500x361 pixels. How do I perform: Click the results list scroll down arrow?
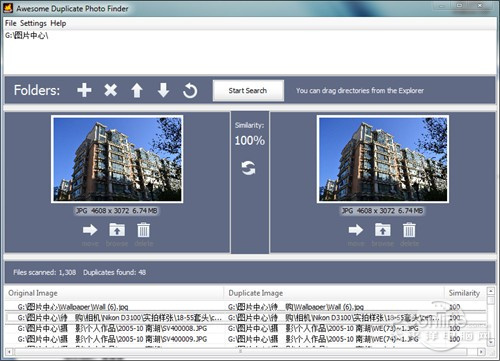coord(491,342)
